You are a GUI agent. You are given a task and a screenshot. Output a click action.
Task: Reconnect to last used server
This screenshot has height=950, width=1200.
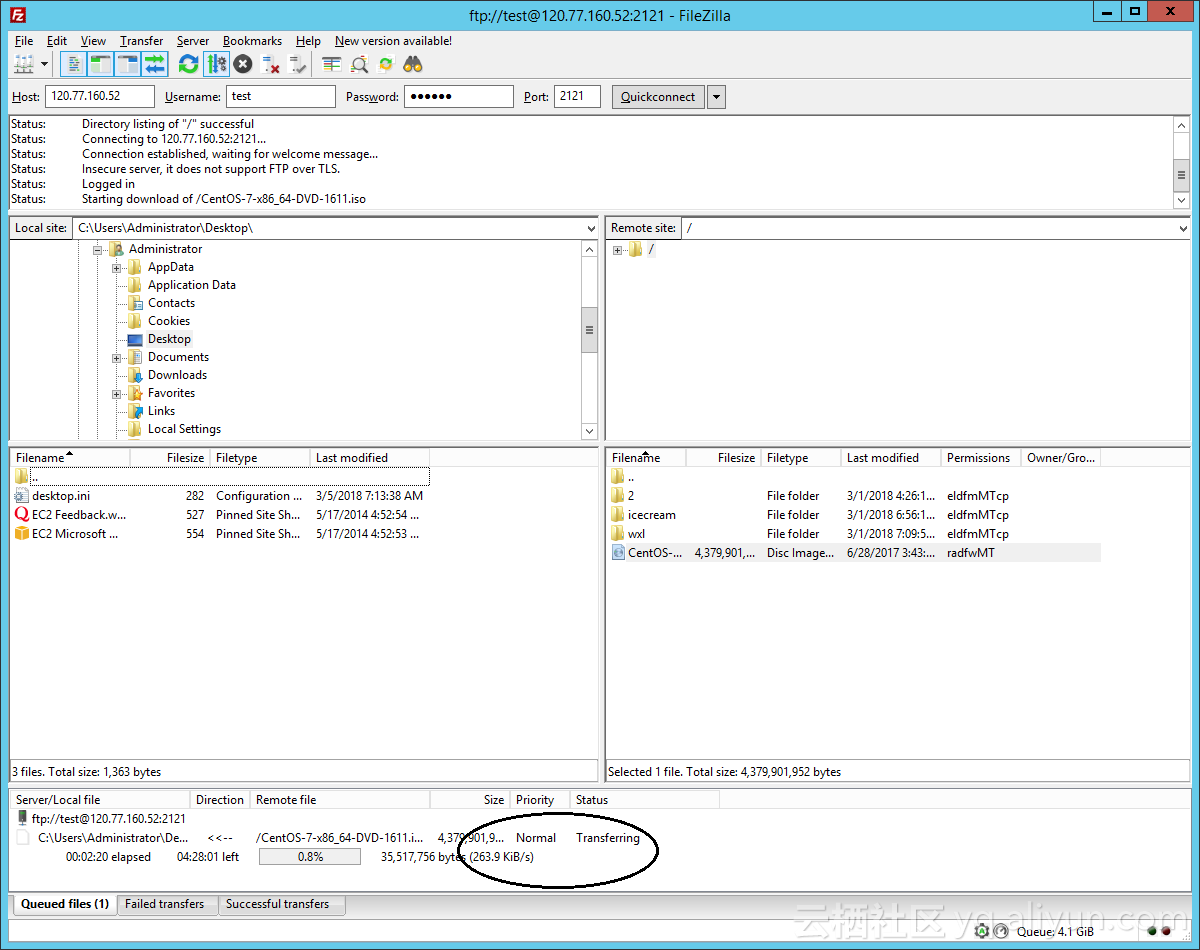click(298, 64)
